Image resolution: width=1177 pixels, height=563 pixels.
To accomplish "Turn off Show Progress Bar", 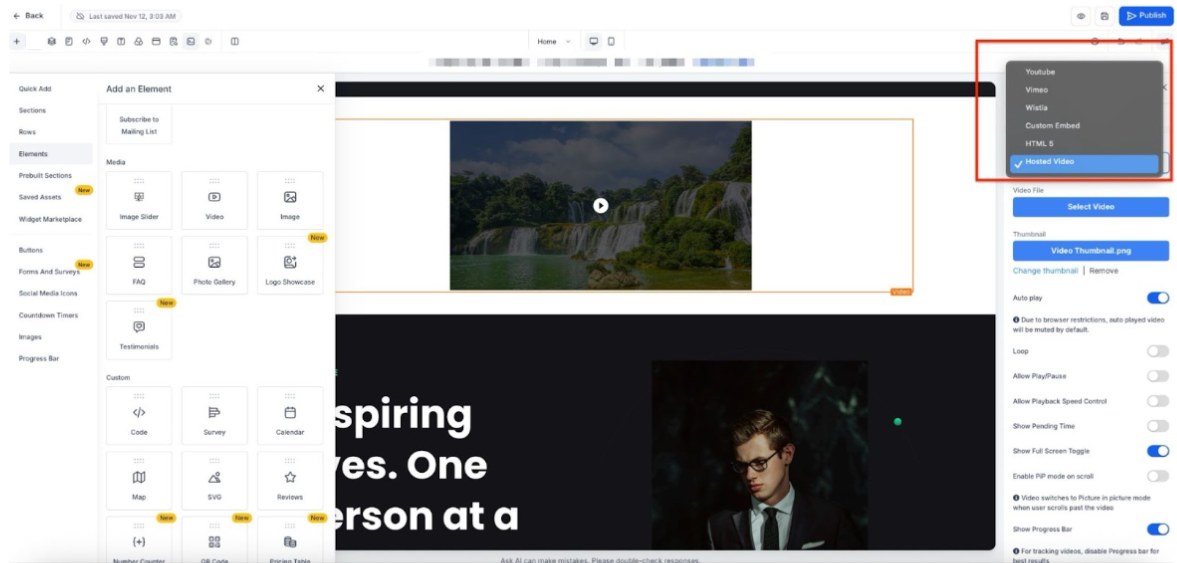I will click(x=1157, y=529).
